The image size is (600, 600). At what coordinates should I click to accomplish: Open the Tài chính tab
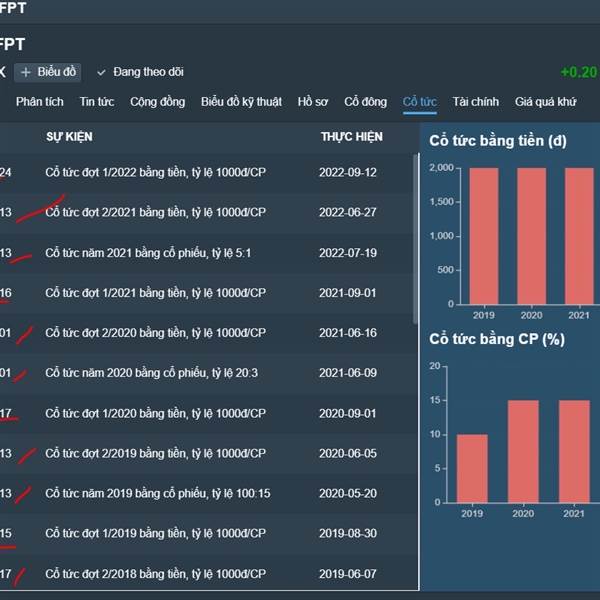pyautogui.click(x=476, y=102)
